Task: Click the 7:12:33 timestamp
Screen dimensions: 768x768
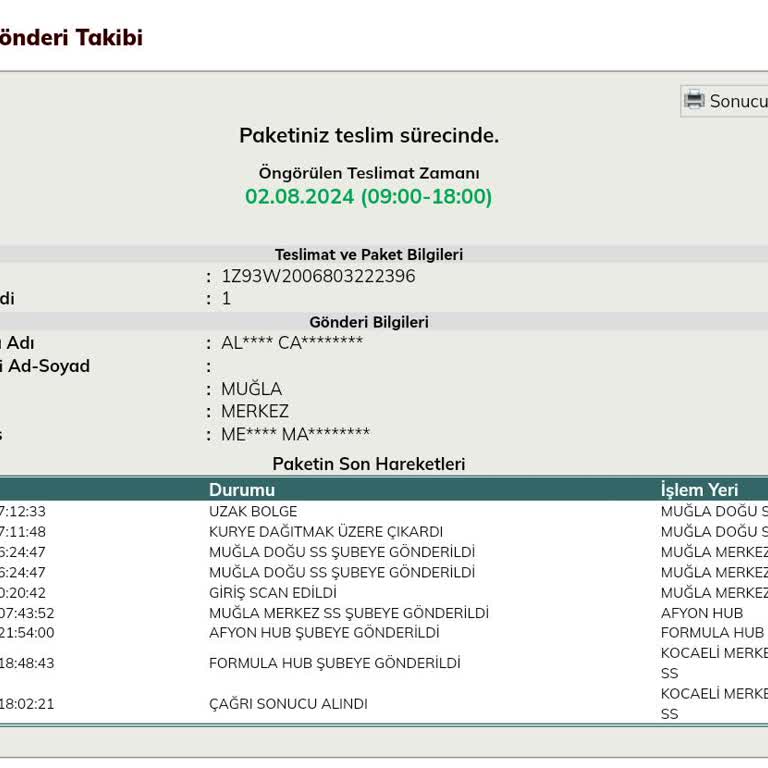Action: (x=23, y=511)
